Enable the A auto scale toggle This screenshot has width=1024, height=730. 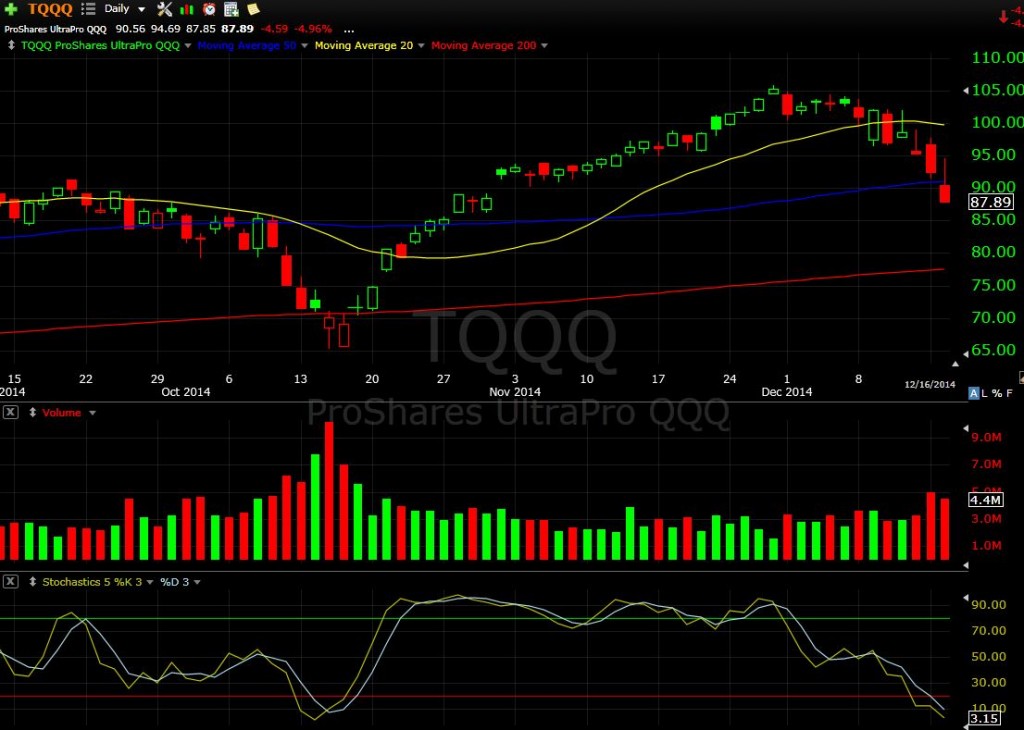pos(974,393)
